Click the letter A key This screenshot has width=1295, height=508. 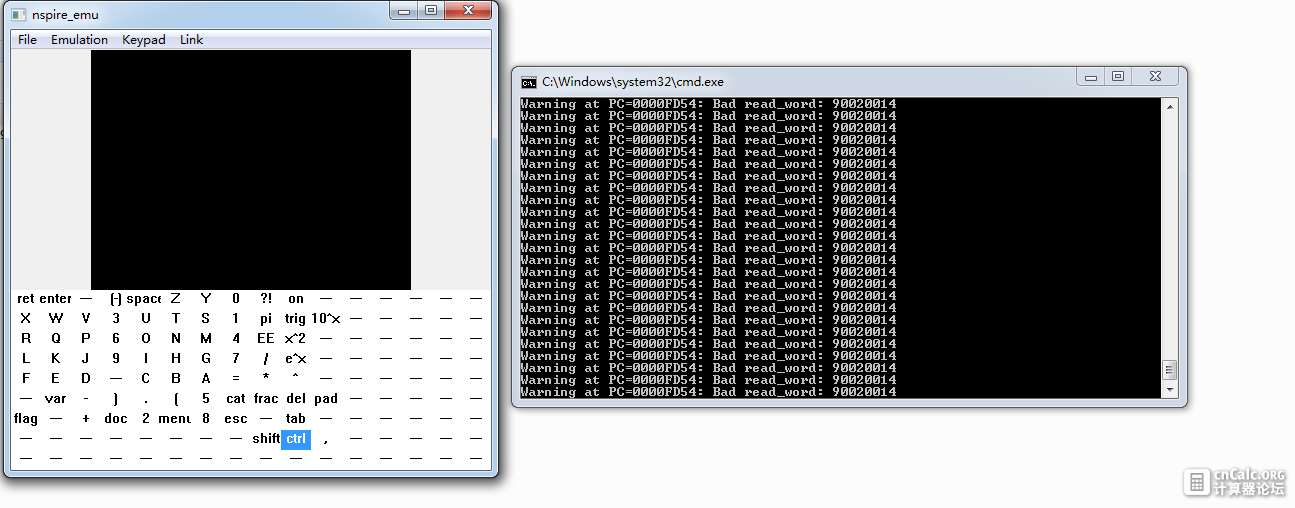(x=206, y=379)
